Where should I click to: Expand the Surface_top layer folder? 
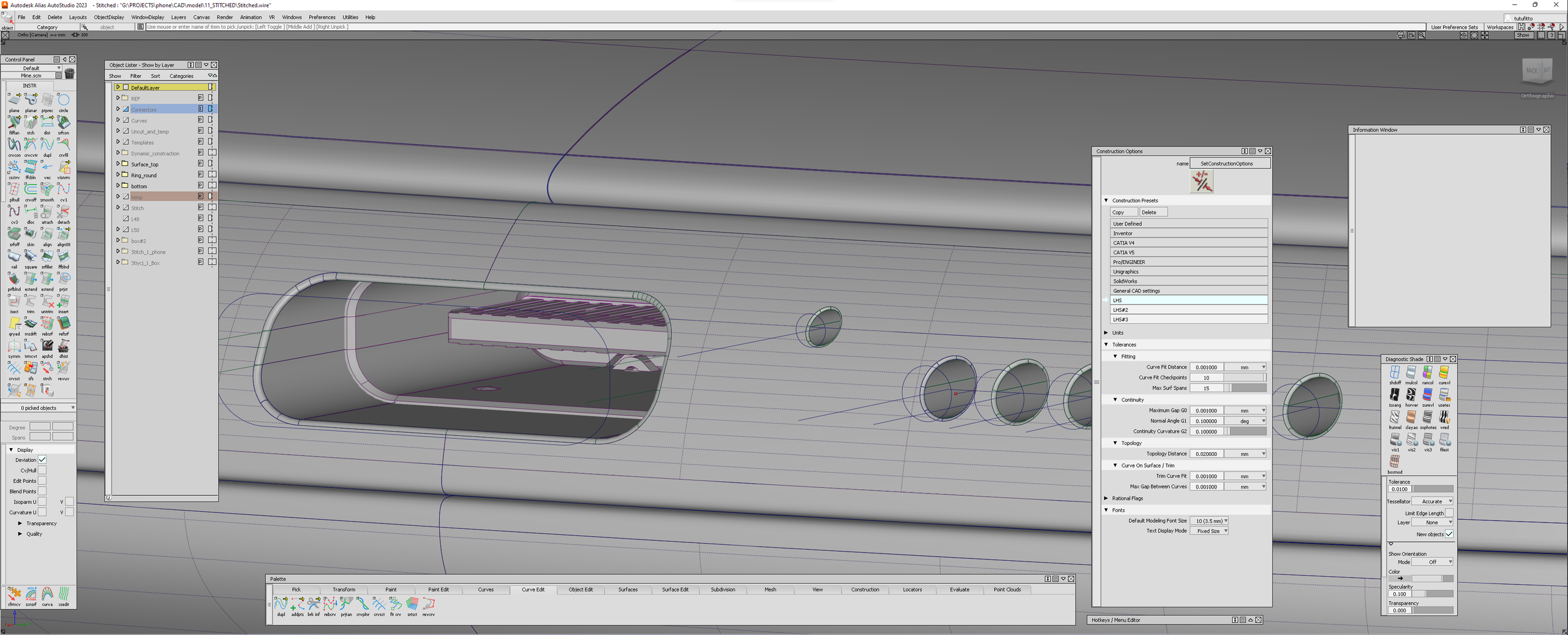[x=118, y=164]
